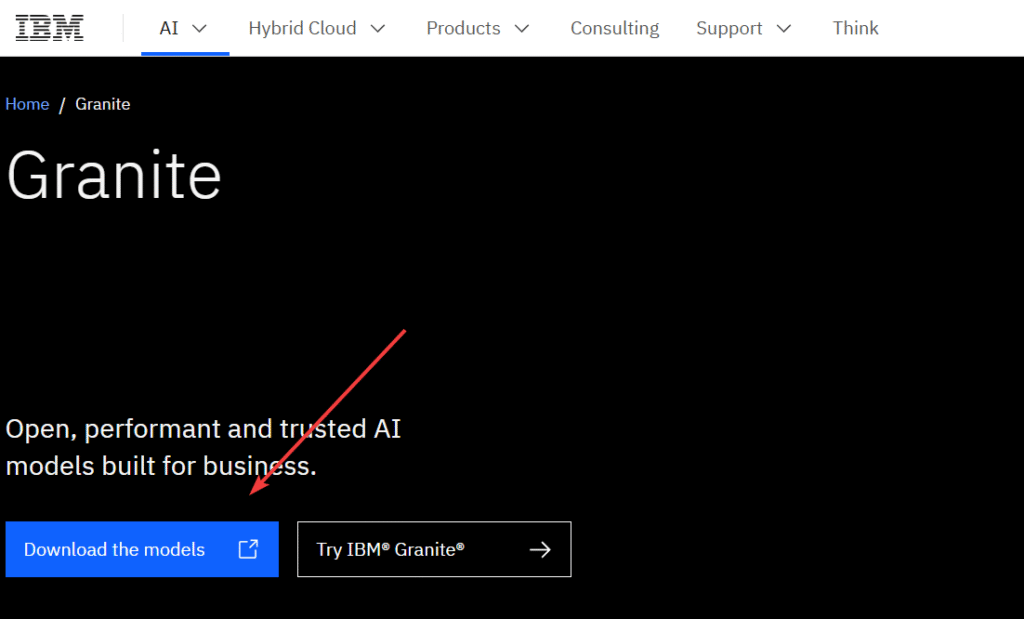Navigate to the Think section
The height and width of the screenshot is (619, 1024).
click(855, 28)
